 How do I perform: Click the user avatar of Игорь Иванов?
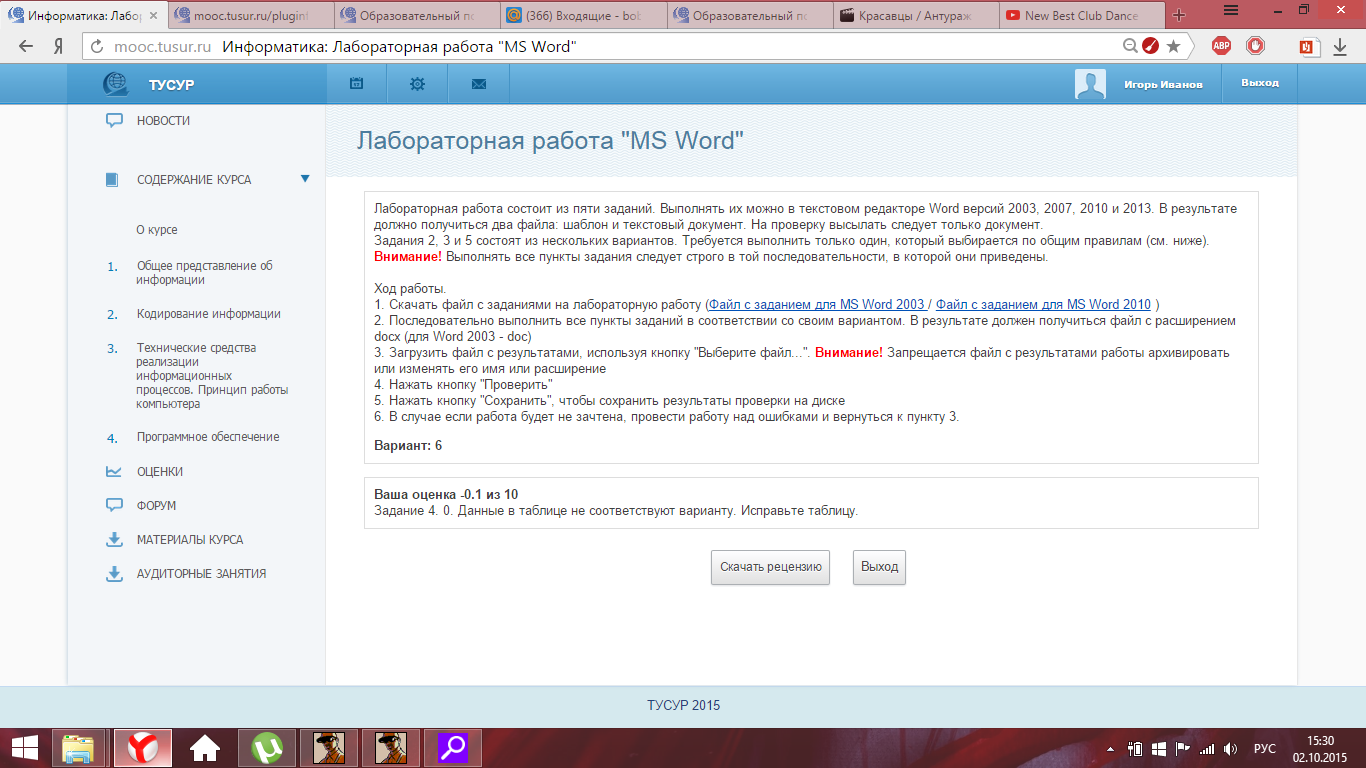click(1090, 84)
